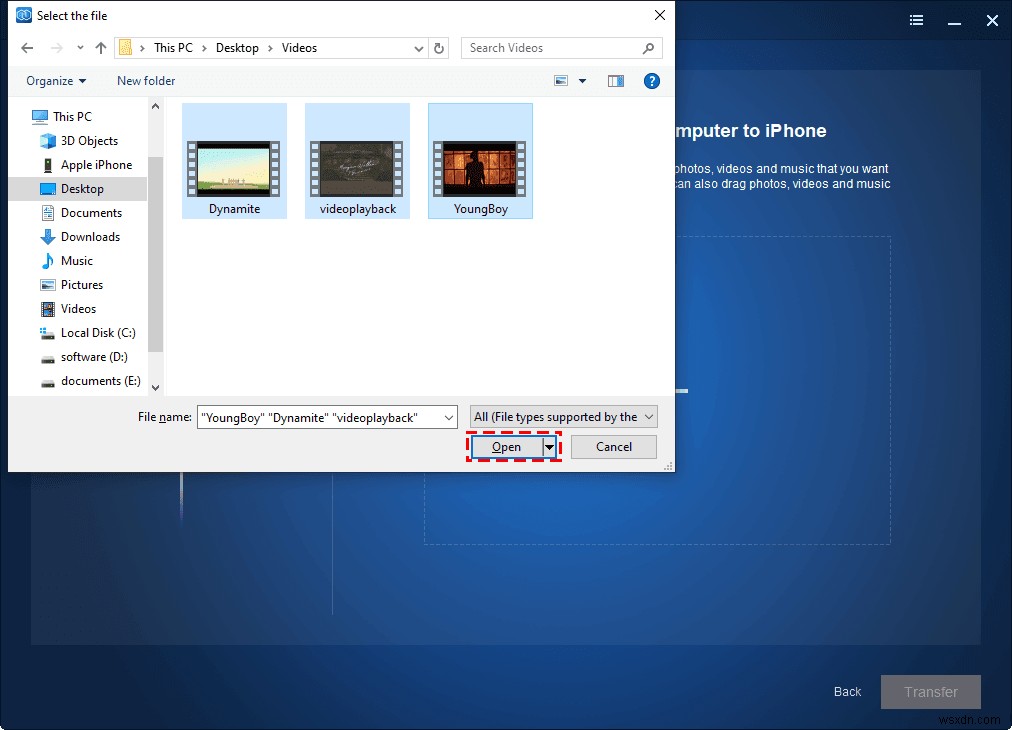Toggle the preview pane icon
This screenshot has width=1012, height=730.
tap(615, 80)
